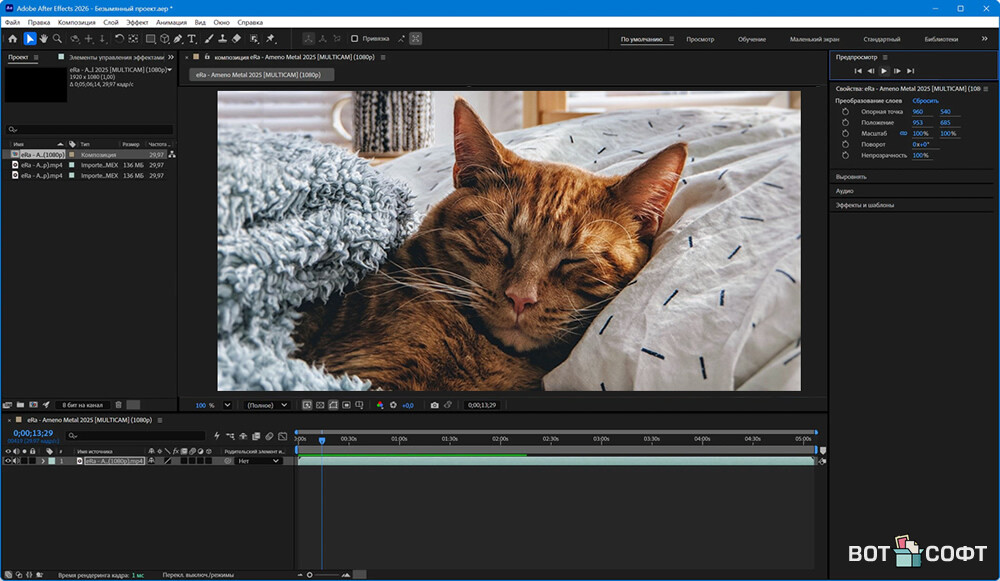Enable the Привязка snapping checkbox
Viewport: 1000px width, 581px height.
(355, 39)
